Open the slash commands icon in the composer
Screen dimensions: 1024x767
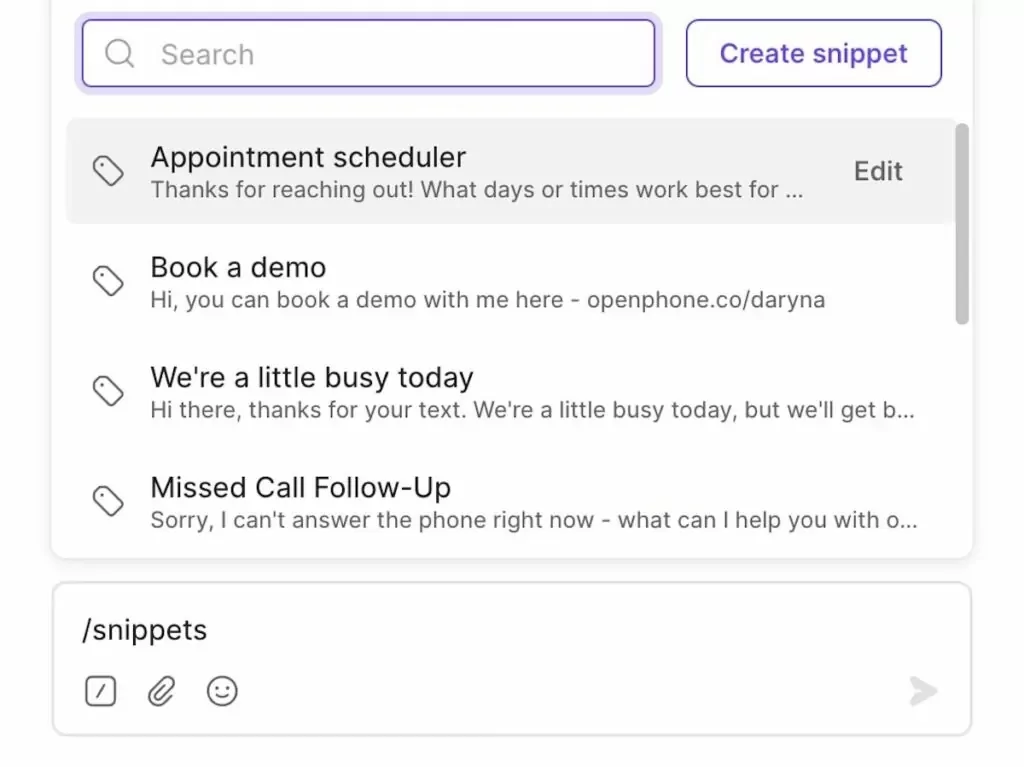(100, 690)
